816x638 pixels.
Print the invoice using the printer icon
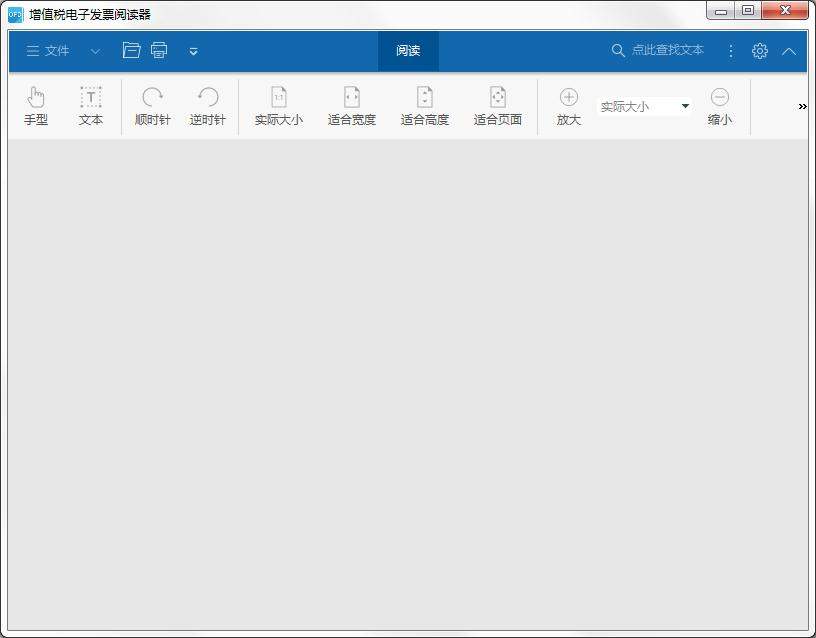coord(158,50)
